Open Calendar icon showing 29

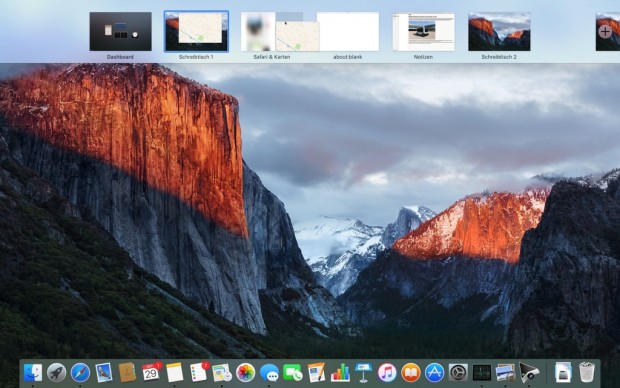coord(151,373)
